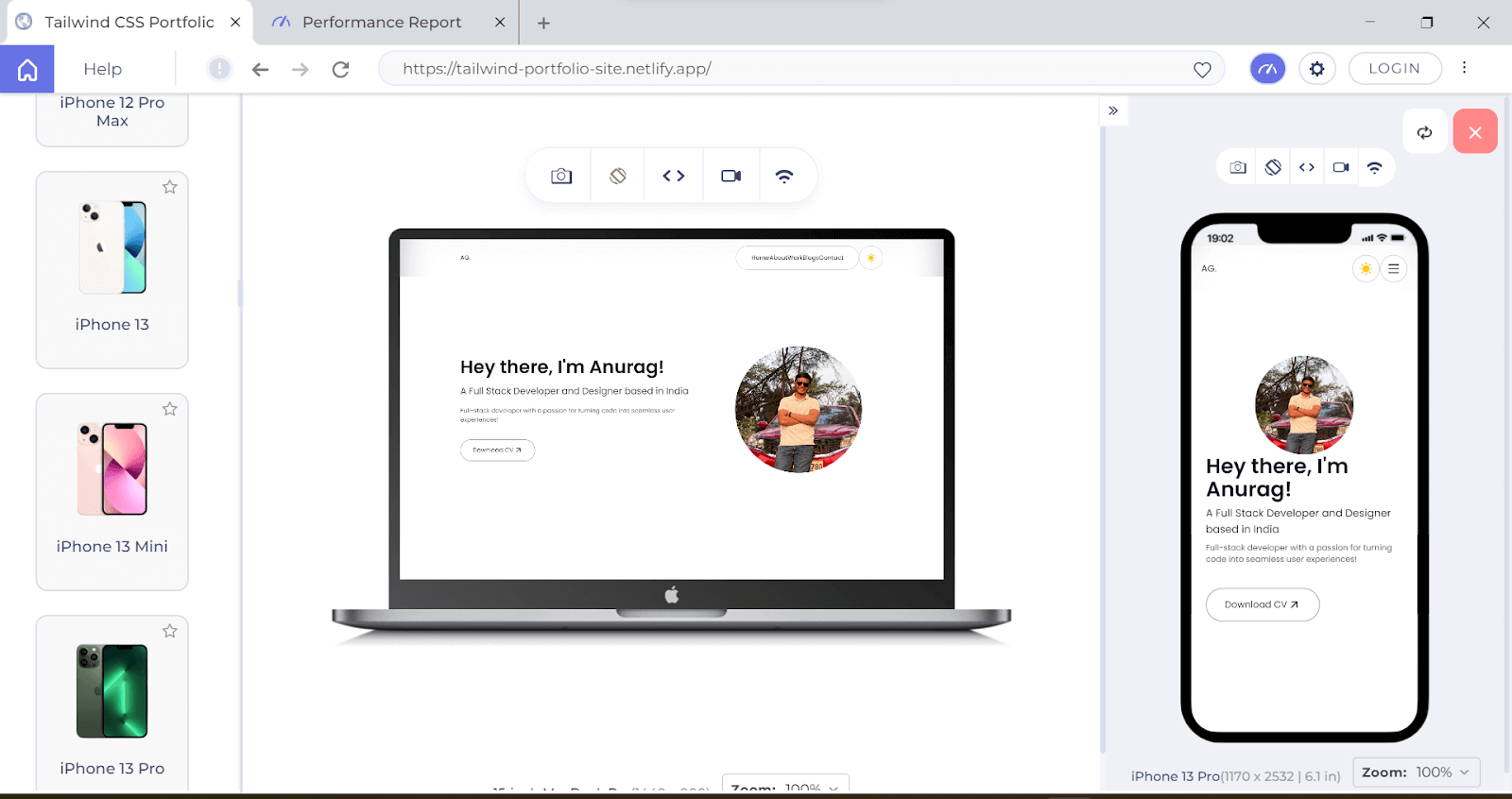This screenshot has height=799, width=1512.
Task: Click the navigation links pill in MacBook preview
Action: point(797,258)
